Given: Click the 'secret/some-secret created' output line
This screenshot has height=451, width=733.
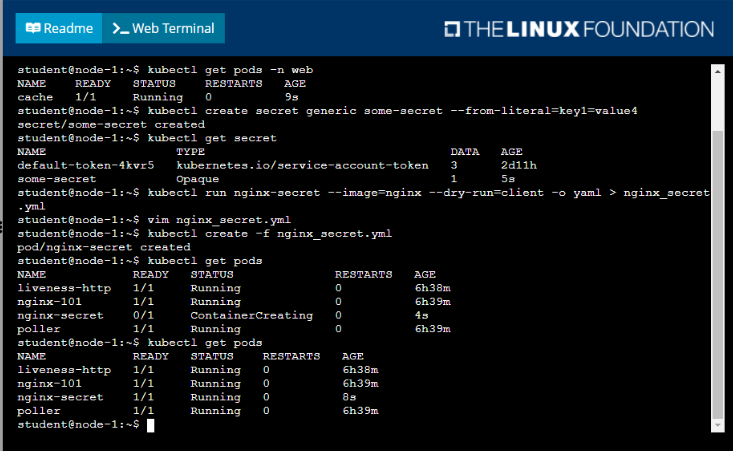Looking at the screenshot, I should coord(111,124).
